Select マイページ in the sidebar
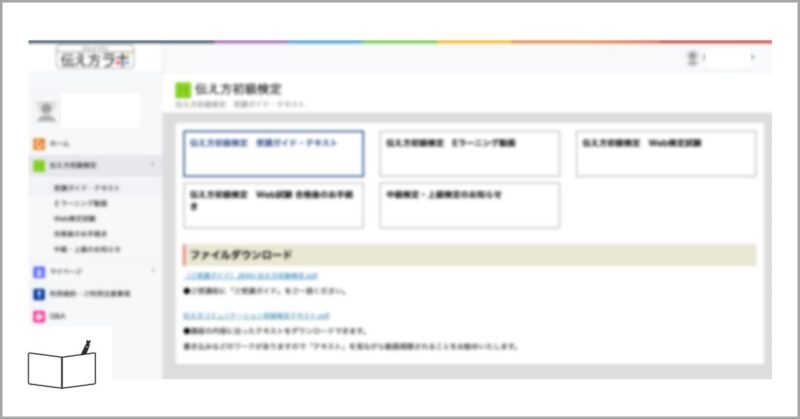Screen dimensions: 800x419 [65, 272]
